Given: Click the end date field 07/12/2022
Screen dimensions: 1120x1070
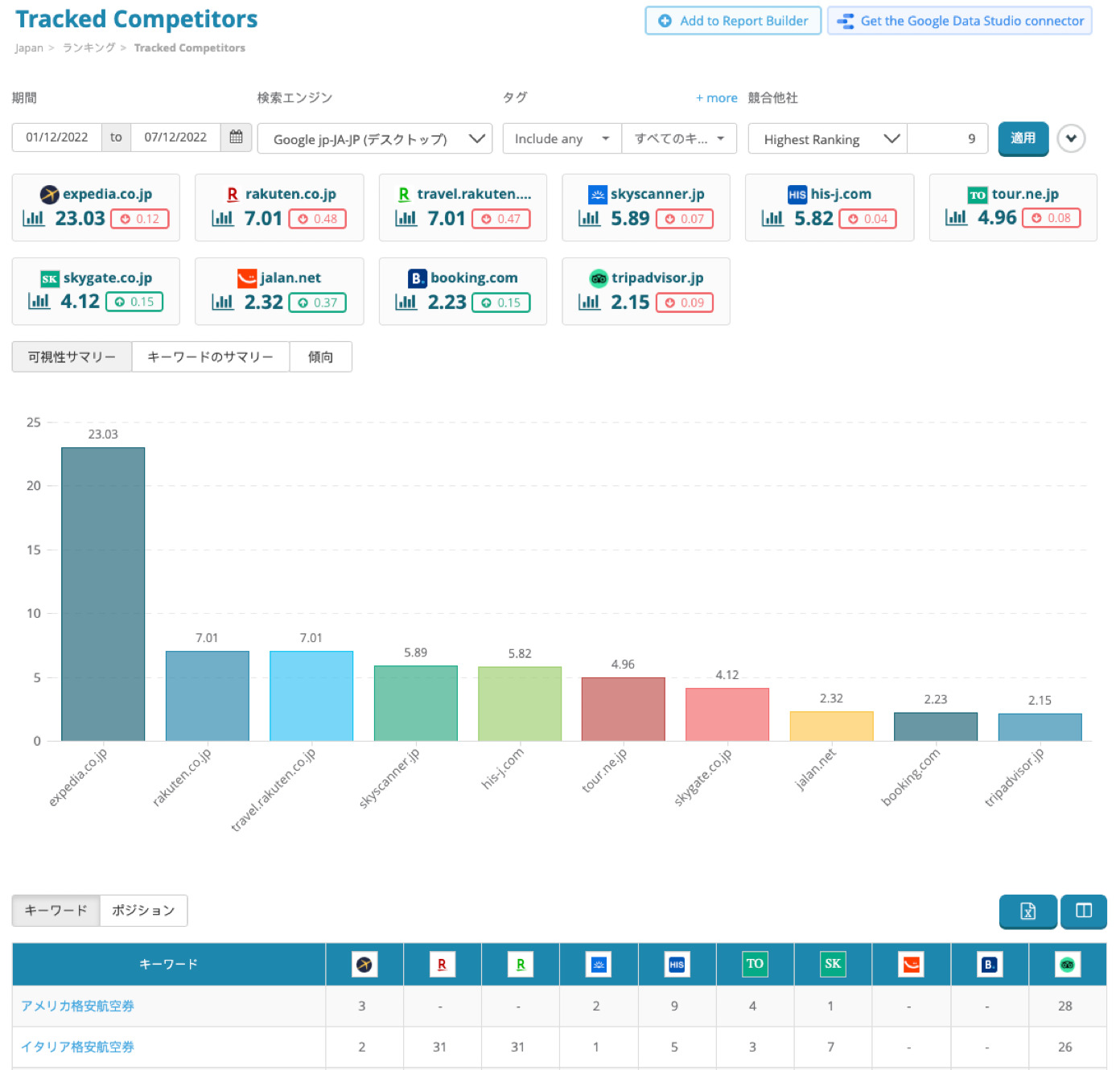Looking at the screenshot, I should (175, 137).
